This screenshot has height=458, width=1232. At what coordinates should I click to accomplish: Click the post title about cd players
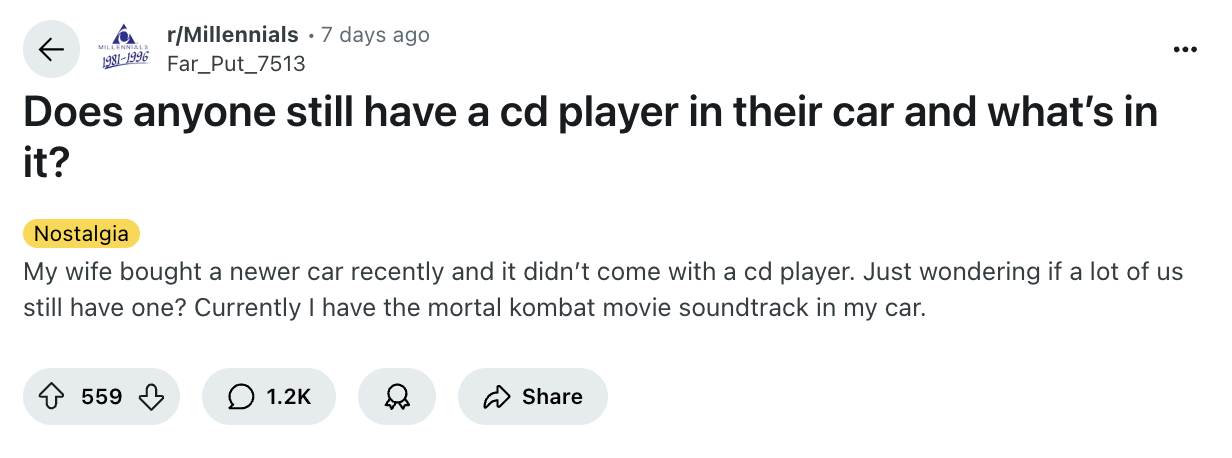[x=590, y=113]
